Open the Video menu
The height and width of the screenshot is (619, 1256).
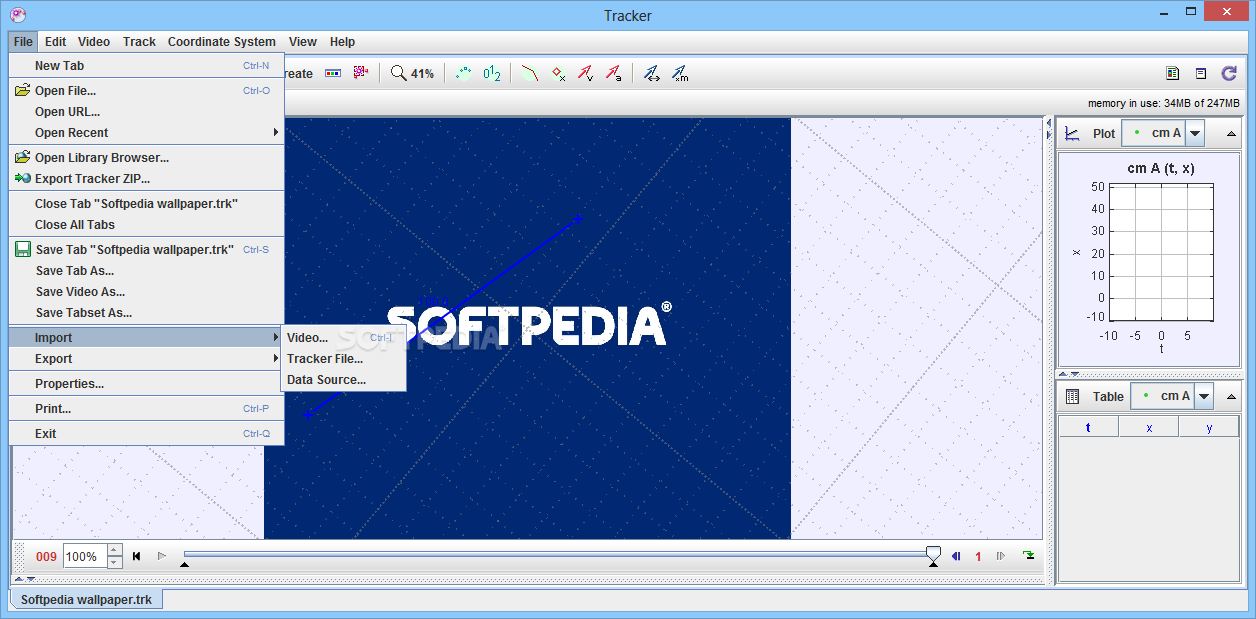(x=94, y=41)
